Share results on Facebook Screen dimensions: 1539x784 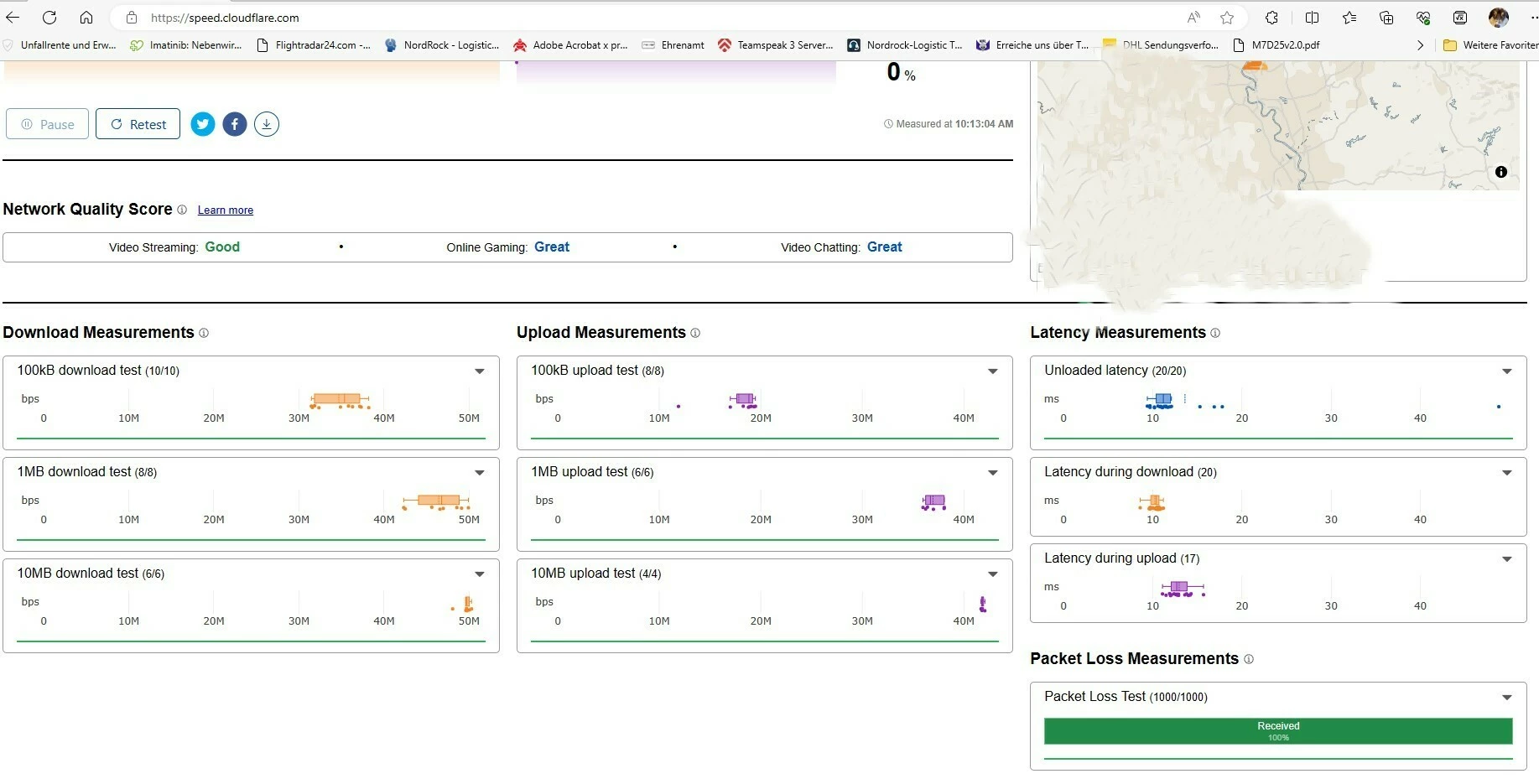(235, 124)
